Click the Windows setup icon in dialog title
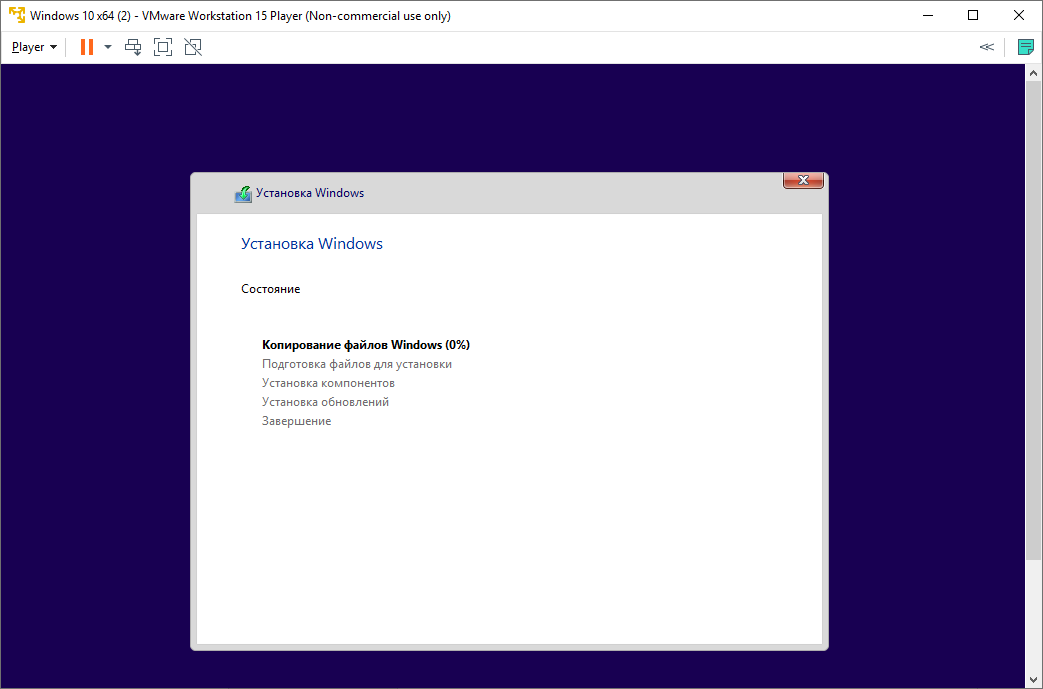 click(243, 194)
